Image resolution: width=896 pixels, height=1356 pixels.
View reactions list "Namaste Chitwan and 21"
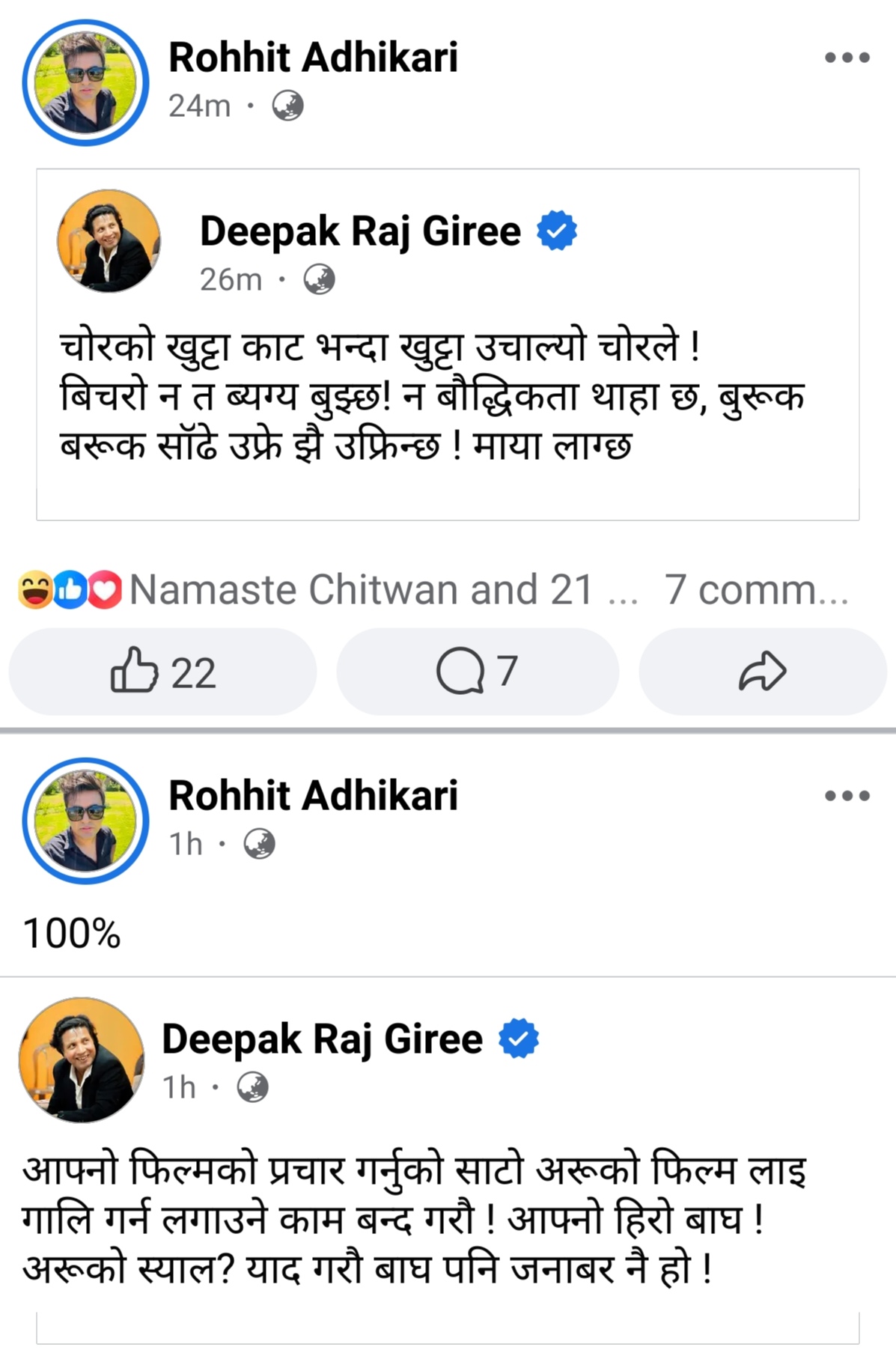(x=361, y=589)
